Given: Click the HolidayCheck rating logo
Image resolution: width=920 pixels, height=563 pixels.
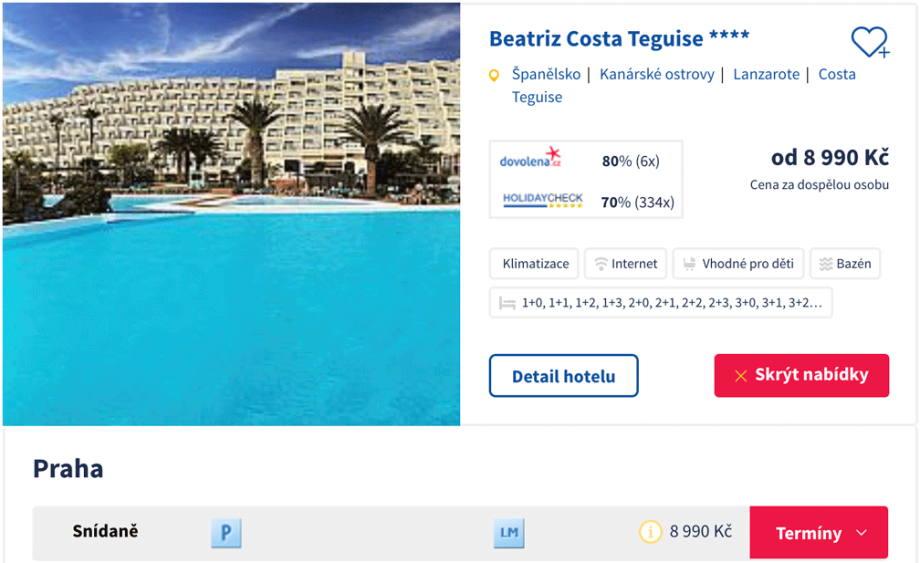Looking at the screenshot, I should 542,201.
